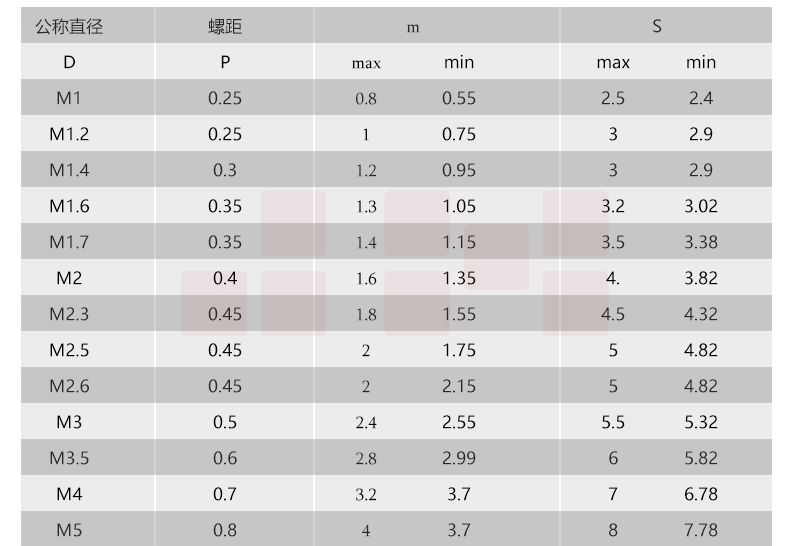The width and height of the screenshot is (790, 546).
Task: Click the 2.55 m min value for M3
Action: pos(459,422)
